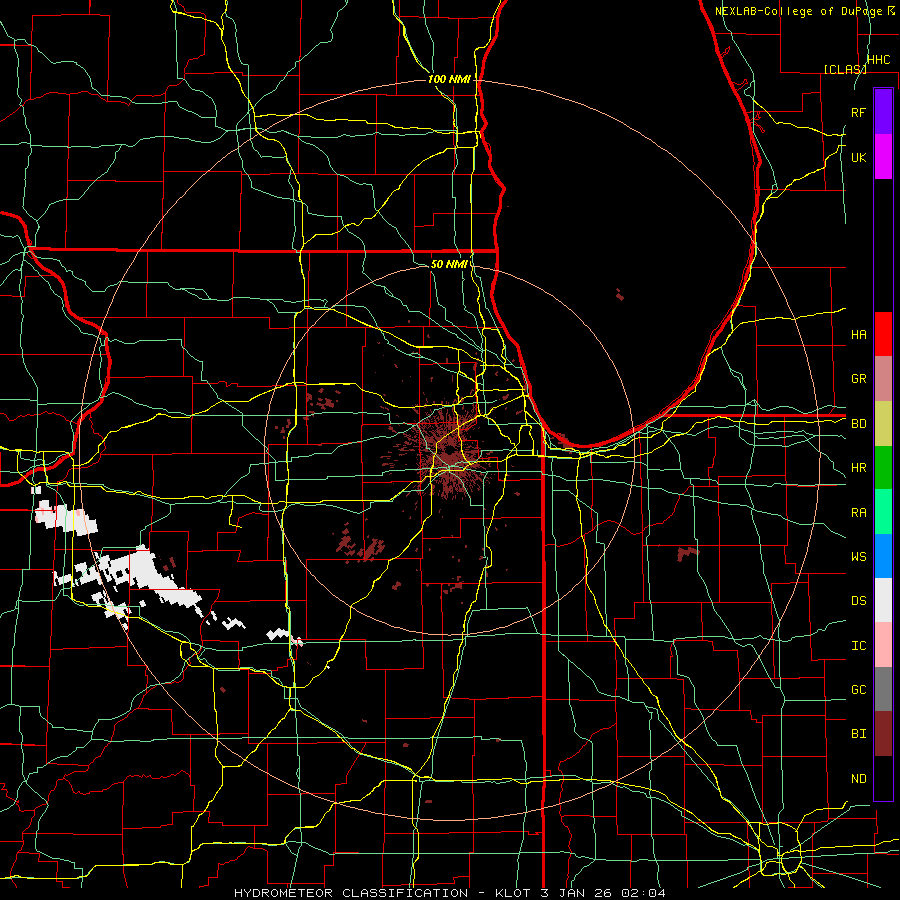The height and width of the screenshot is (900, 900).
Task: Click the WS legend label
Action: coord(859,557)
